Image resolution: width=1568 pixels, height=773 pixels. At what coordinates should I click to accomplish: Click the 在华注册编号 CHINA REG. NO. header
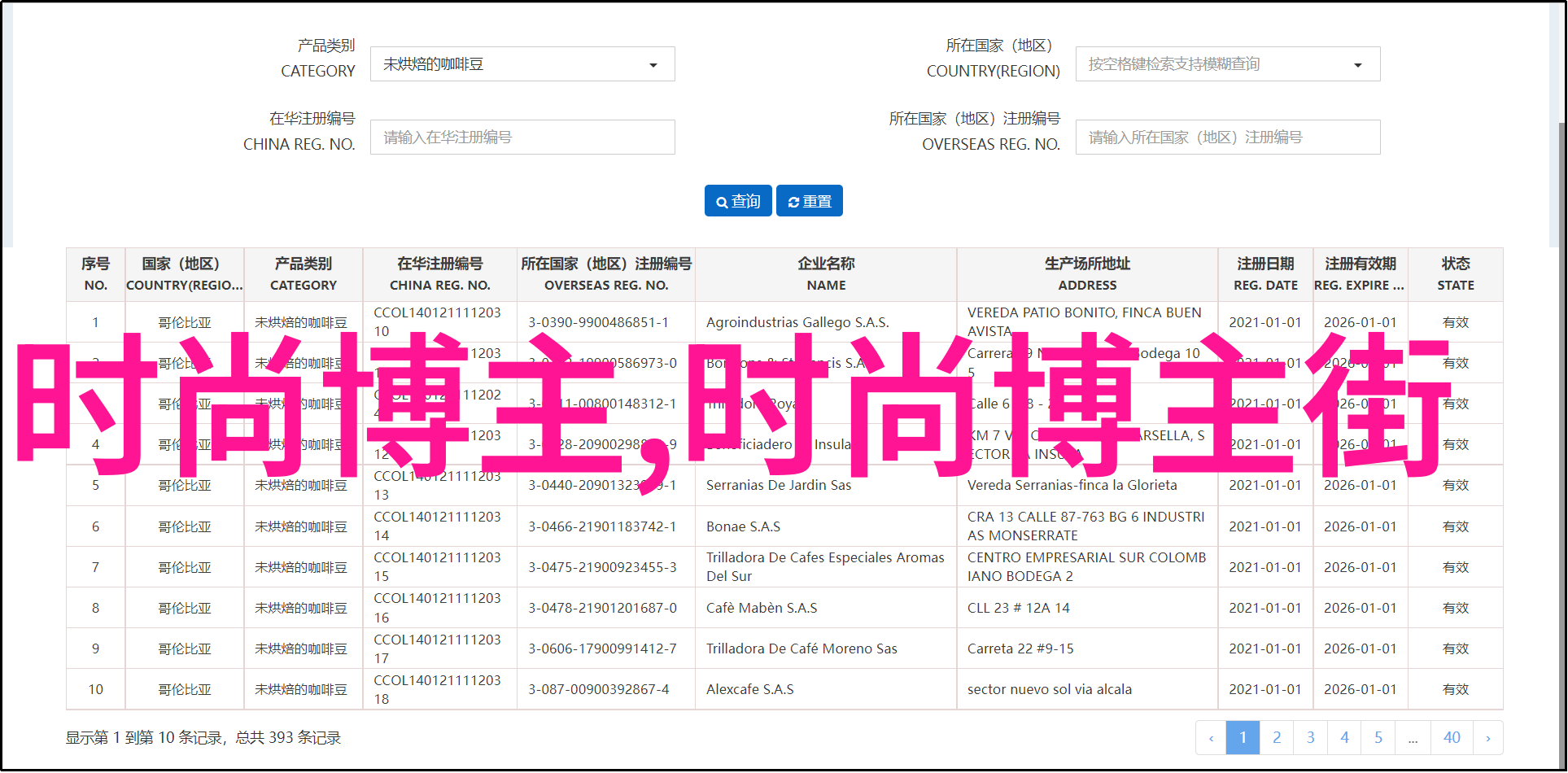pos(440,274)
